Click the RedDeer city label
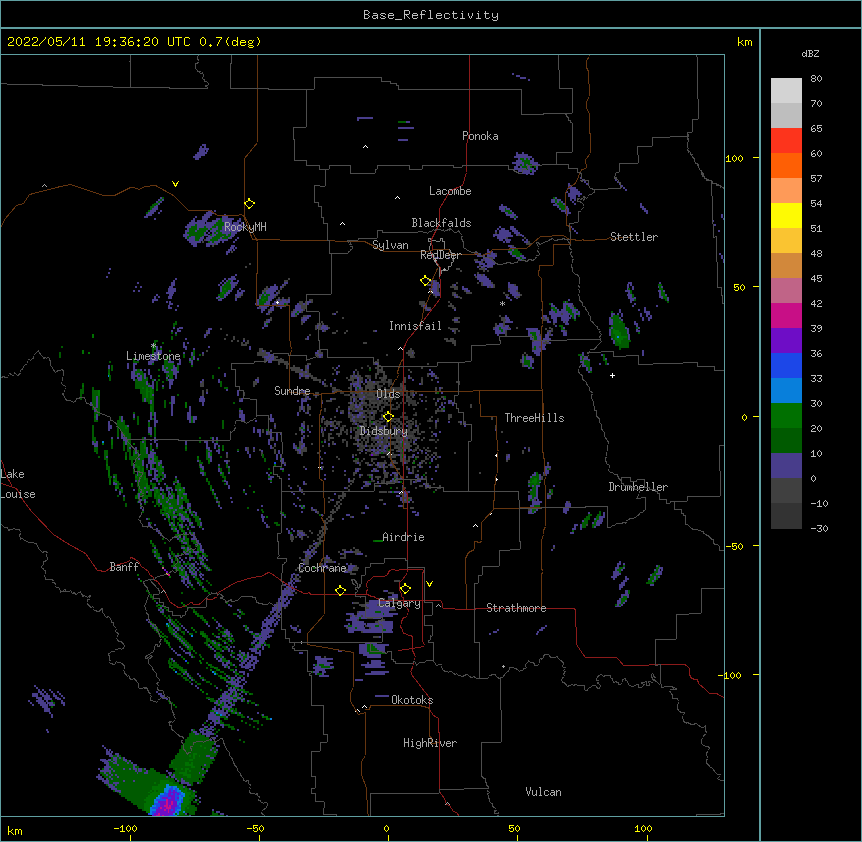Viewport: 862px width, 842px height. click(440, 255)
